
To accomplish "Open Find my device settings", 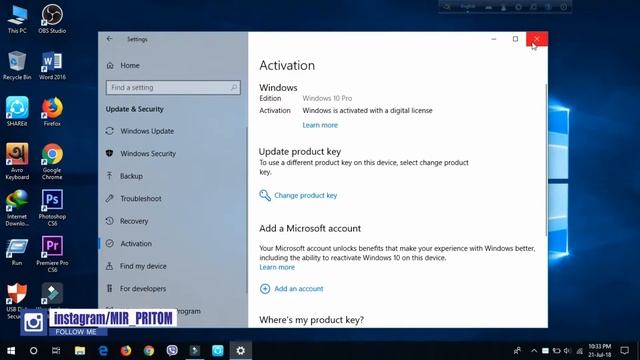I will coord(136,266).
